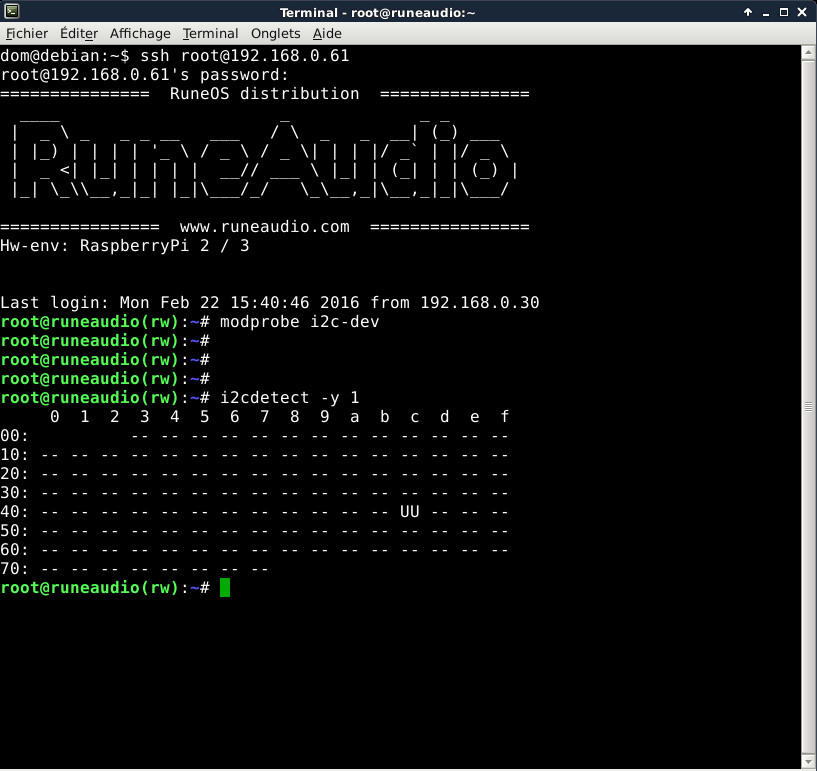Viewport: 817px width, 771px height.
Task: Click the window title 'Terminal - root@runeaudio:~'
Action: point(377,13)
